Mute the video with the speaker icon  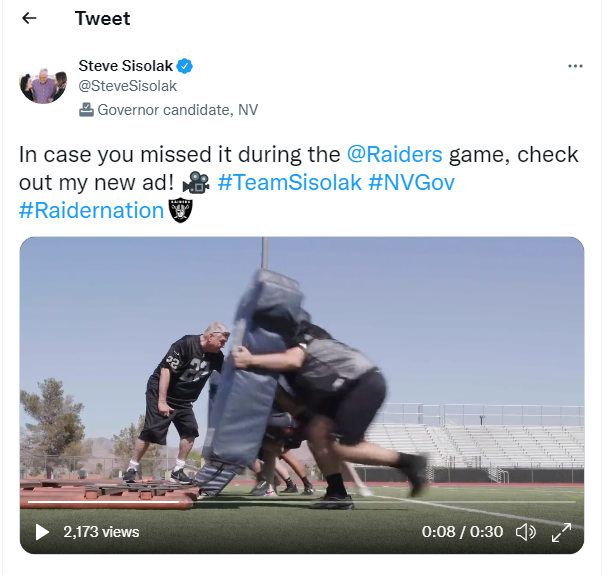pyautogui.click(x=526, y=532)
